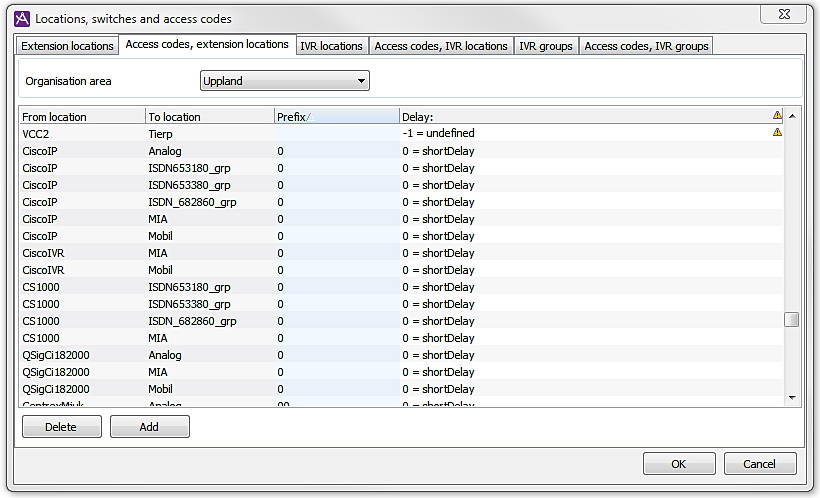The image size is (820, 498).
Task: Click the application logo in the title bar
Action: pos(21,18)
